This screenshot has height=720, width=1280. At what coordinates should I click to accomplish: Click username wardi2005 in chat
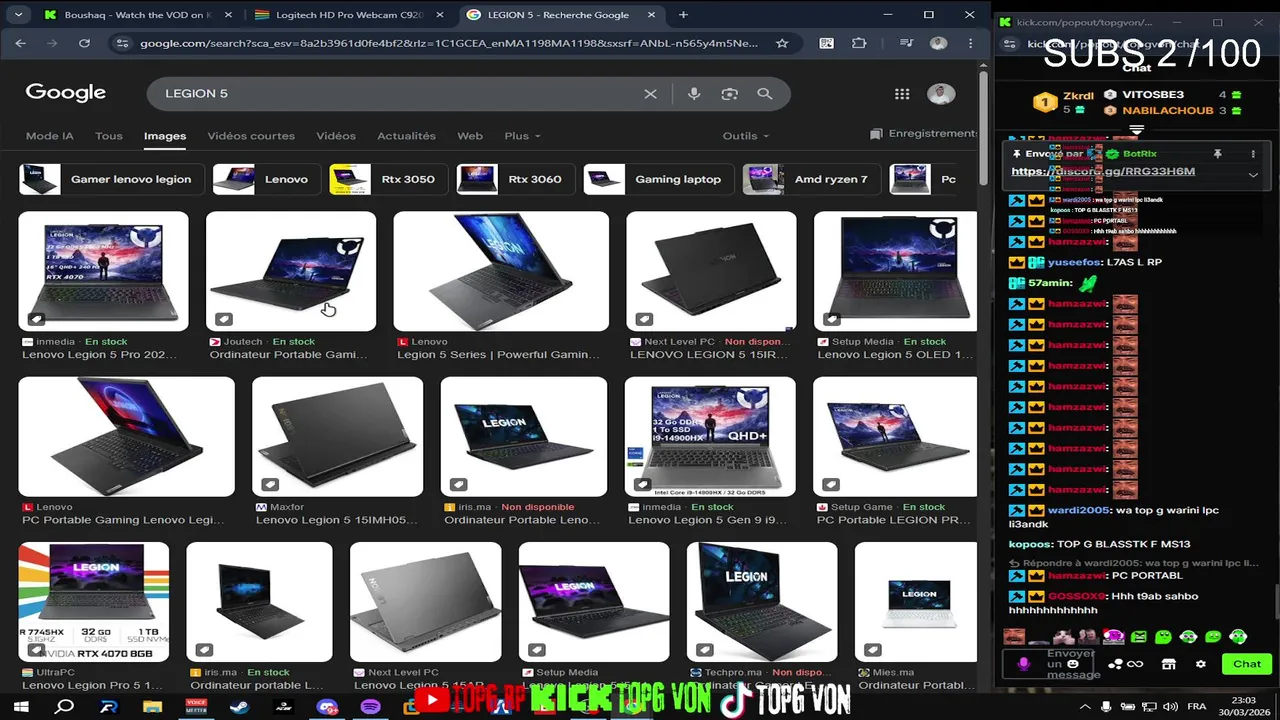(x=1078, y=510)
